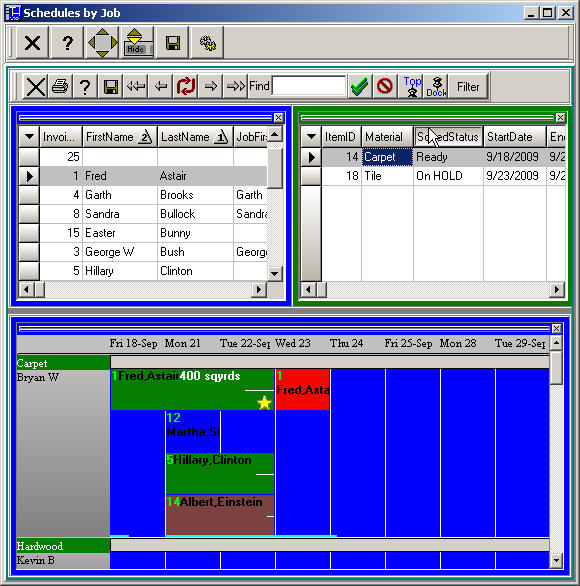580x586 pixels.
Task: Go to previous record with left arrow
Action: pyautogui.click(x=161, y=87)
